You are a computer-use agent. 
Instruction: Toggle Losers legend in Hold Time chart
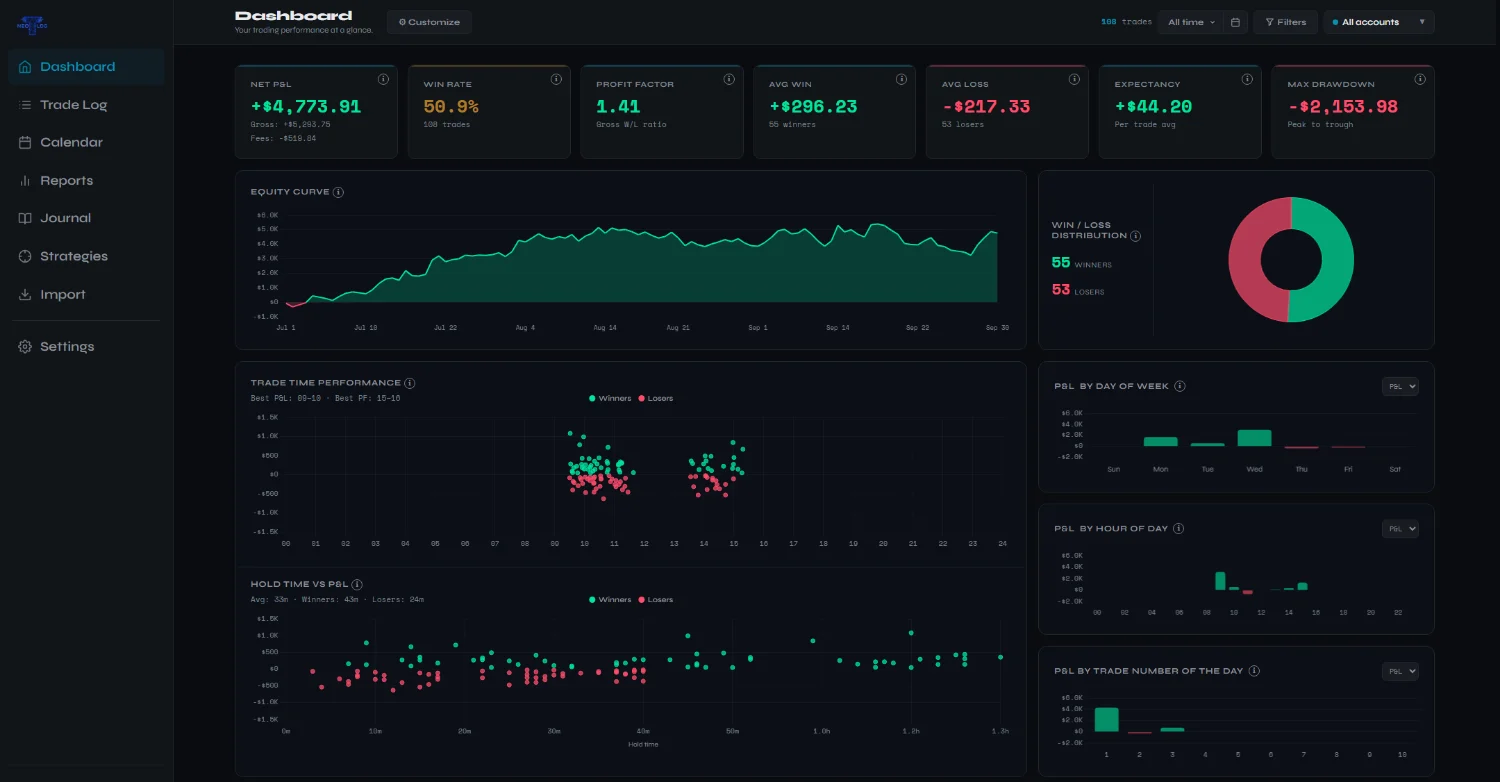pyautogui.click(x=656, y=600)
